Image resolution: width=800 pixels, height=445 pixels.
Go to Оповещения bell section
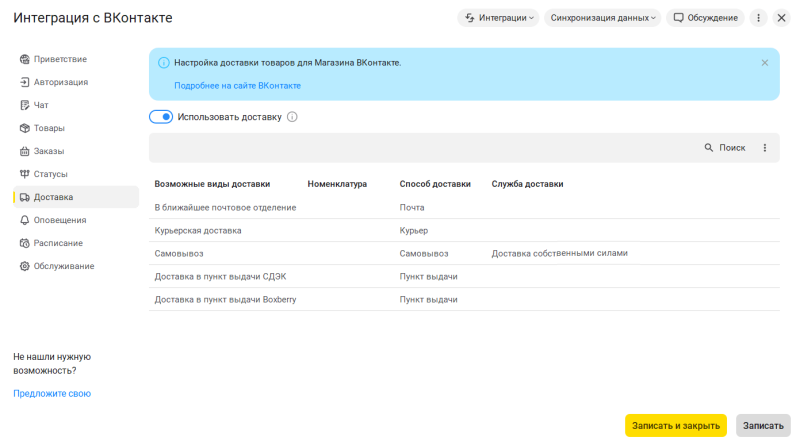click(59, 220)
